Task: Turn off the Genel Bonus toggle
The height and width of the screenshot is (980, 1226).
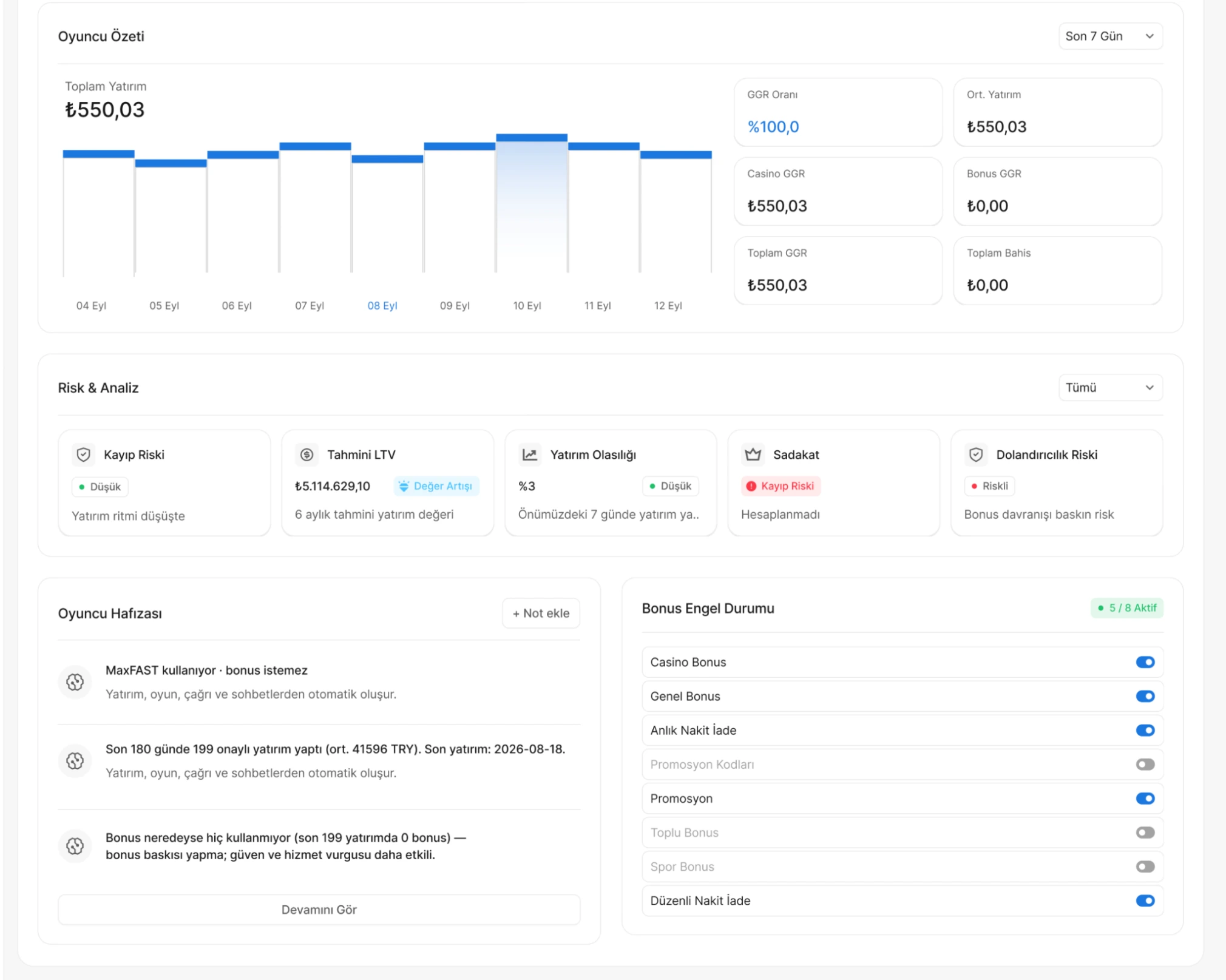Action: click(x=1145, y=696)
